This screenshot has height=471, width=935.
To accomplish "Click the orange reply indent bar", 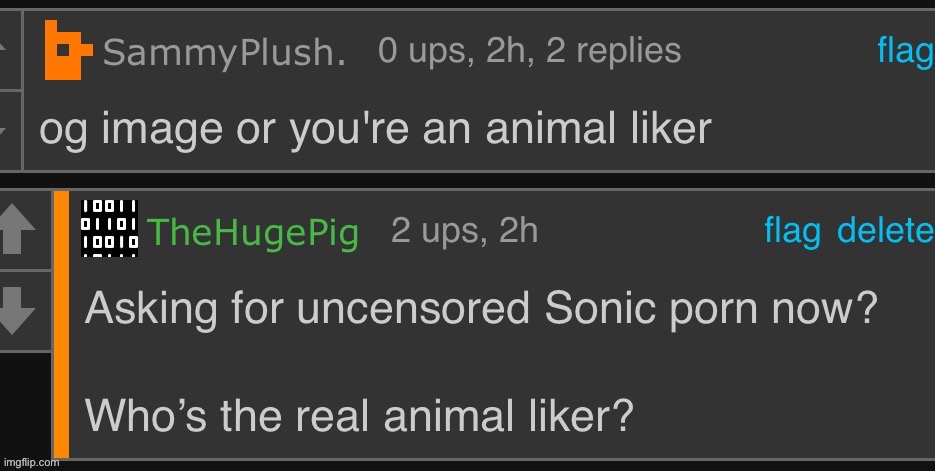I will pyautogui.click(x=61, y=325).
